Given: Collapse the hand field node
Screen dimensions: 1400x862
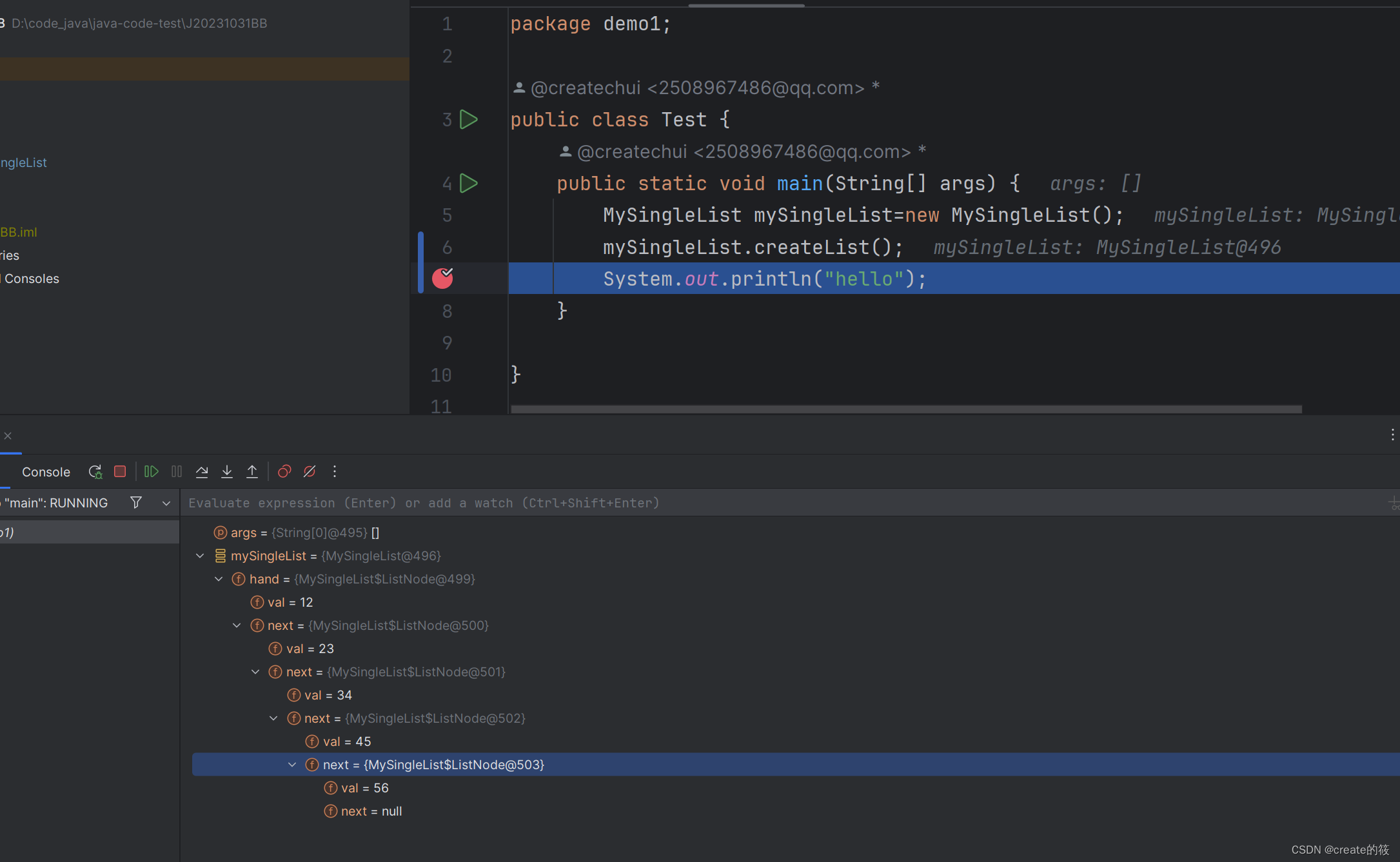Looking at the screenshot, I should [219, 579].
